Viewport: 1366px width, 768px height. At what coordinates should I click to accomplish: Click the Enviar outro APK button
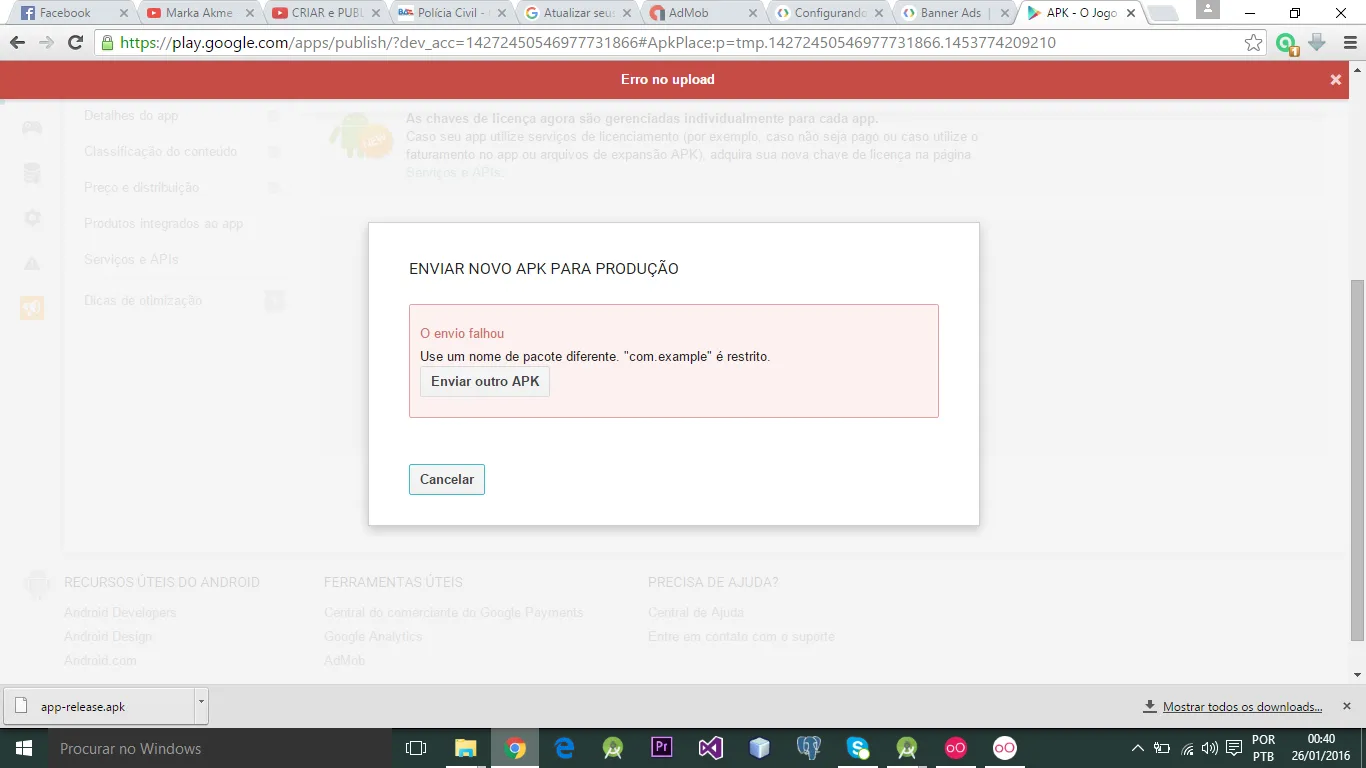click(485, 382)
